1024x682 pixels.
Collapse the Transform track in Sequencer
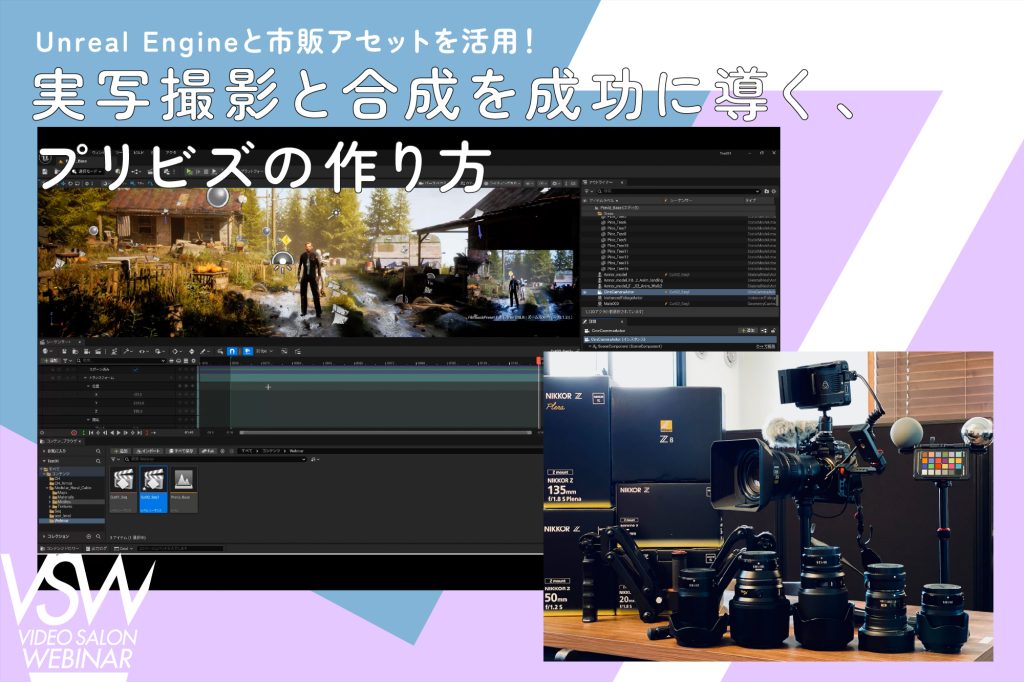[84, 378]
